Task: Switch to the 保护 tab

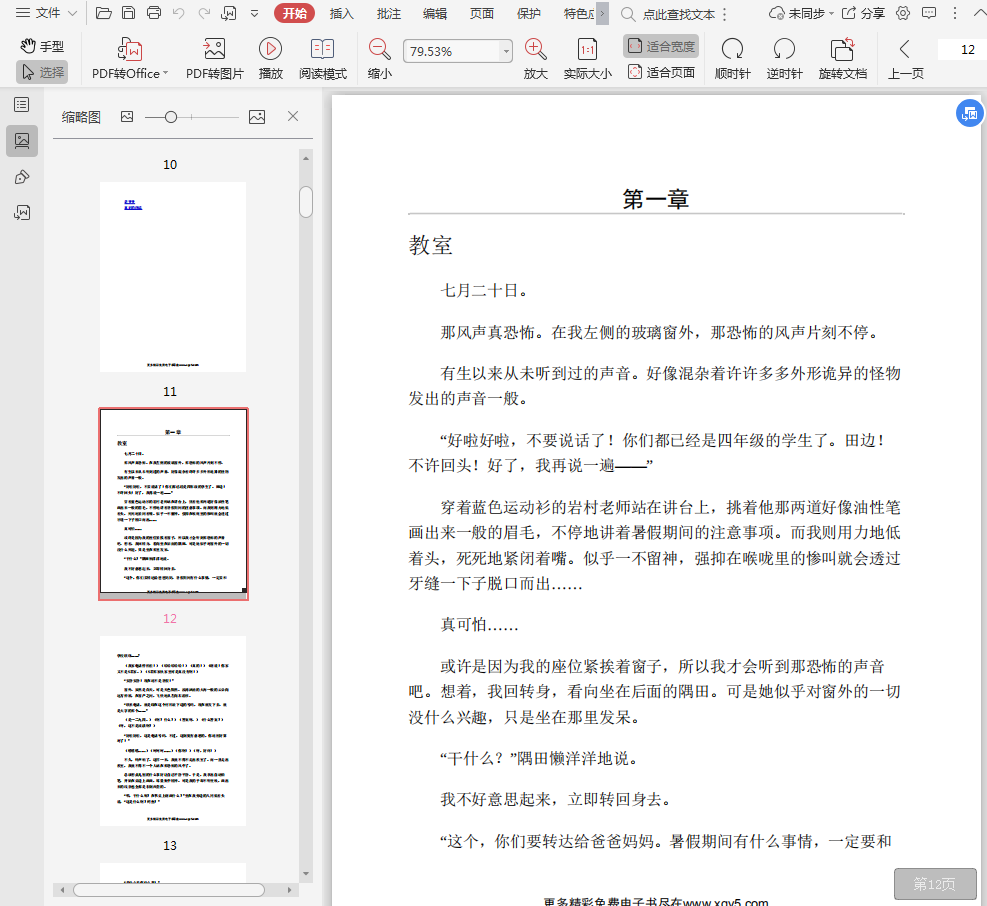Action: coord(529,13)
